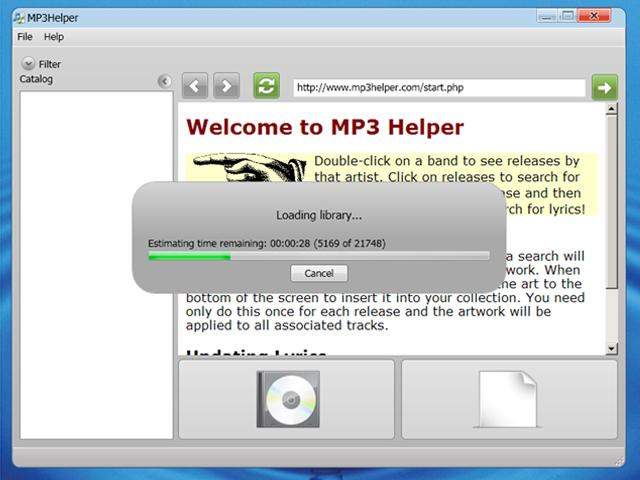Click the CD album artwork icon
The width and height of the screenshot is (640, 480).
tap(288, 399)
